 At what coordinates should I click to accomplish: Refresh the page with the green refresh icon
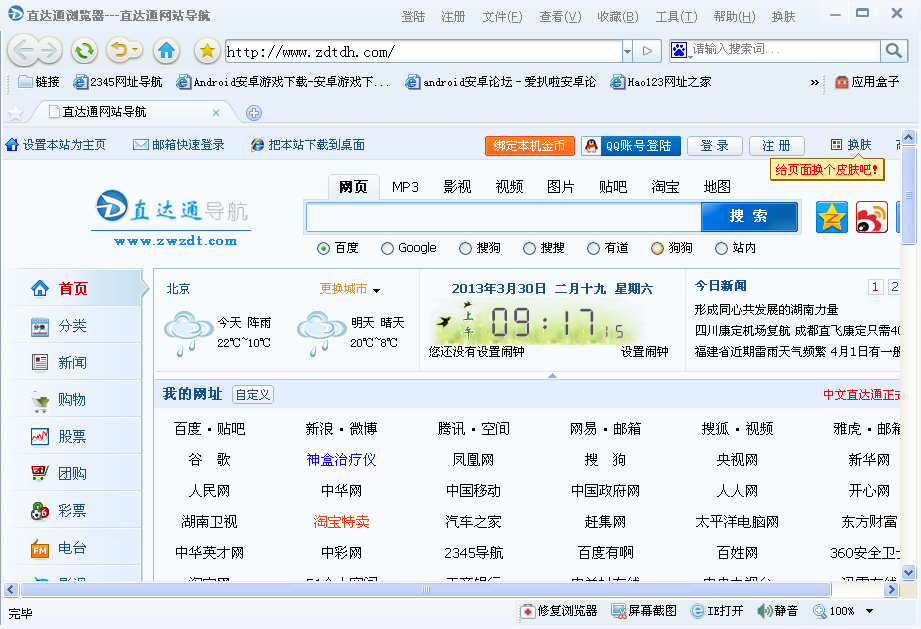[x=85, y=51]
